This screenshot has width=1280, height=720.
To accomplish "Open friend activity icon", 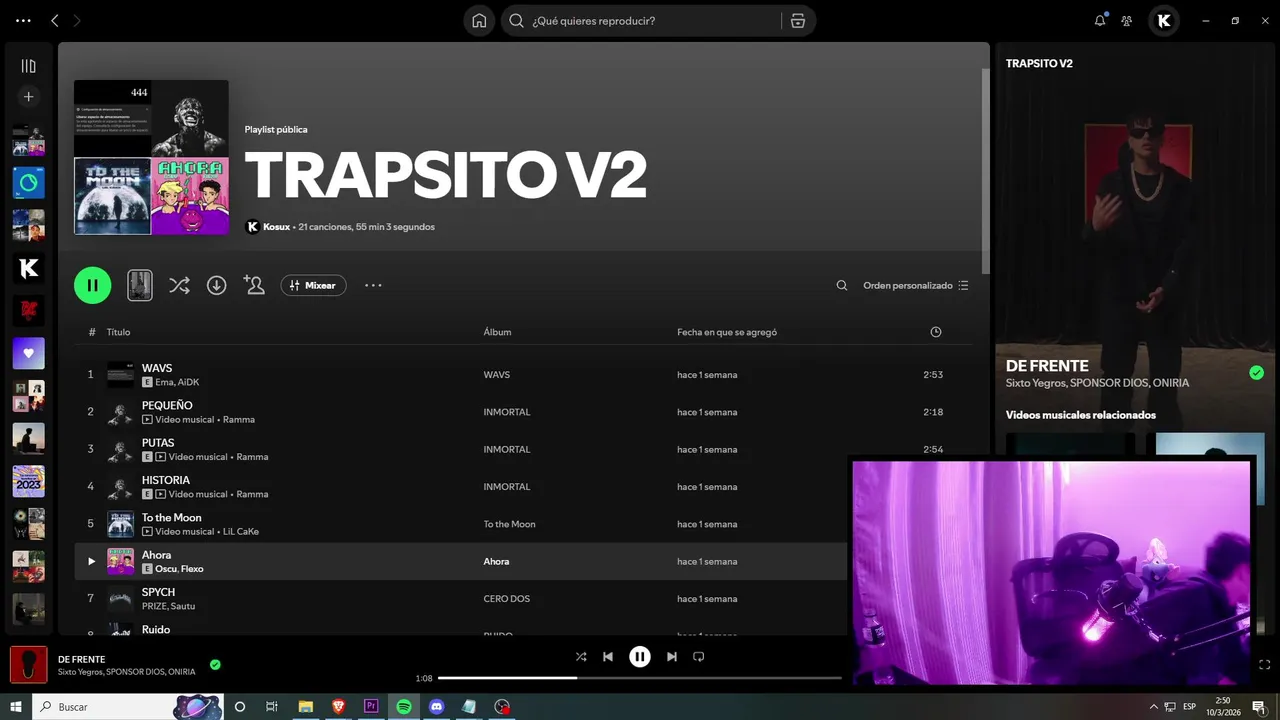I will [x=1127, y=20].
